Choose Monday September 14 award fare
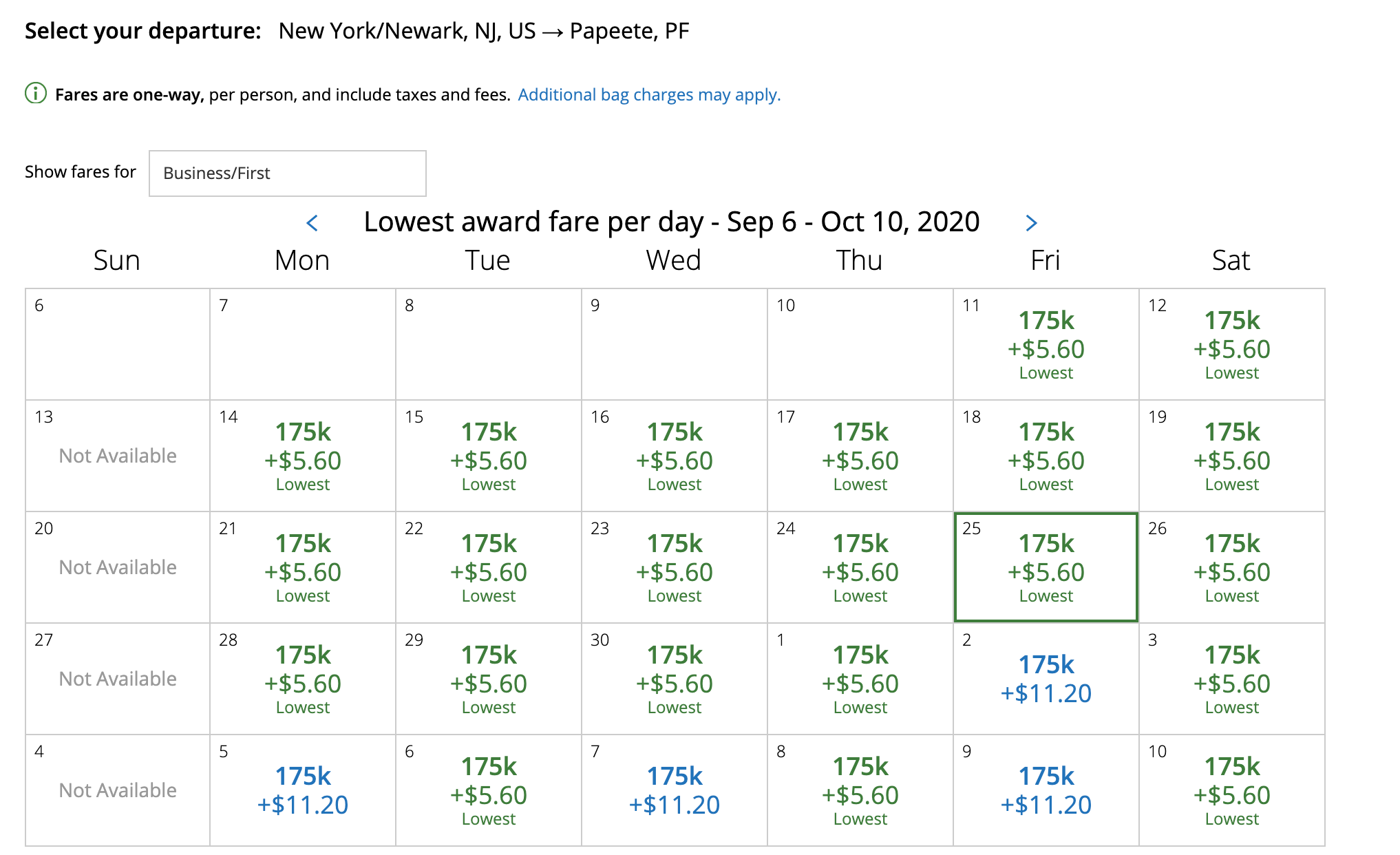This screenshot has width=1400, height=855. point(303,456)
